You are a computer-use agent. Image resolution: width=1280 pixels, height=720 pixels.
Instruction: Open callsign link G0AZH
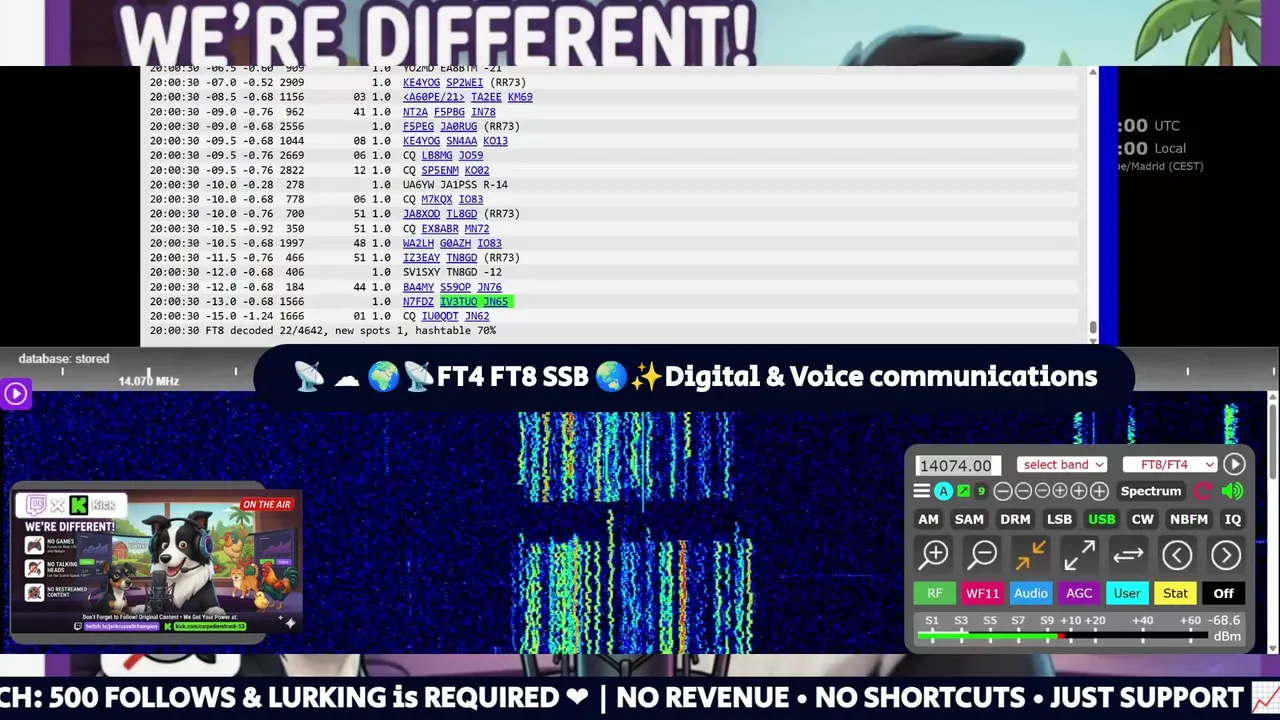pyautogui.click(x=455, y=243)
